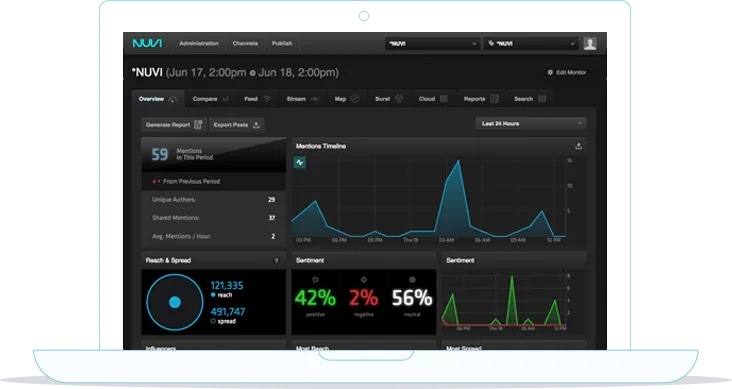Click the neutral sentiment icon above 56%
Image resolution: width=732 pixels, height=389 pixels.
(412, 280)
